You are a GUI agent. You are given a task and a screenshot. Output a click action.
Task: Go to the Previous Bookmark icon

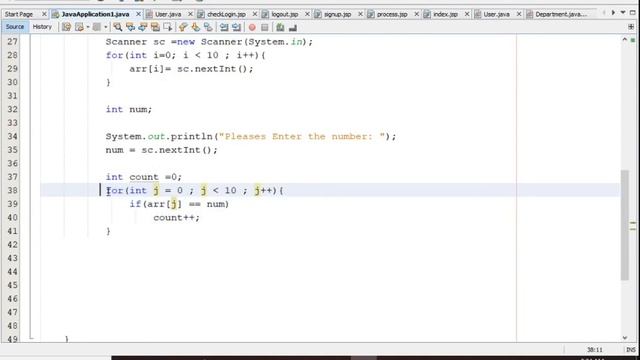[x=183, y=27]
